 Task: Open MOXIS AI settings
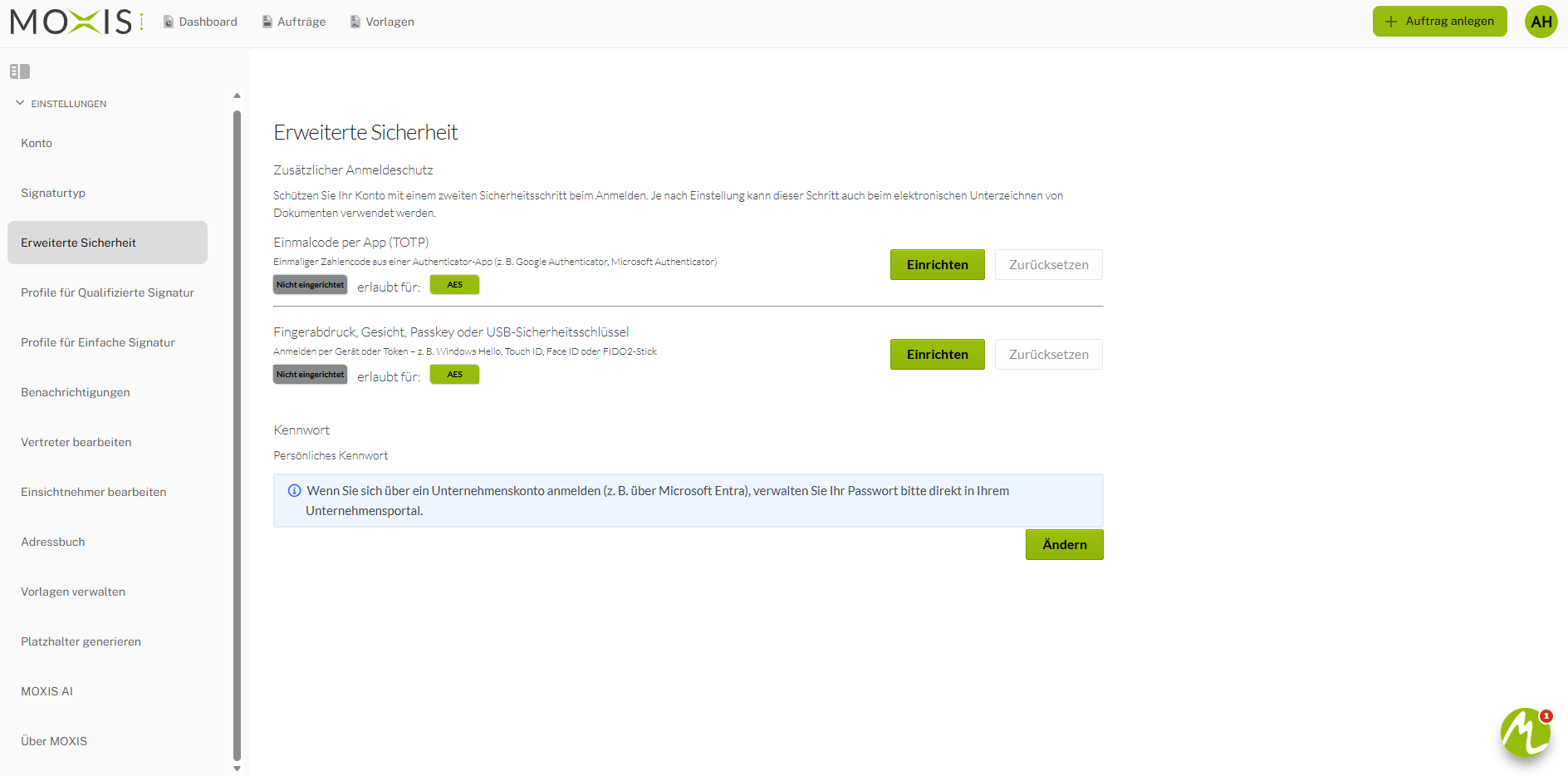107,691
